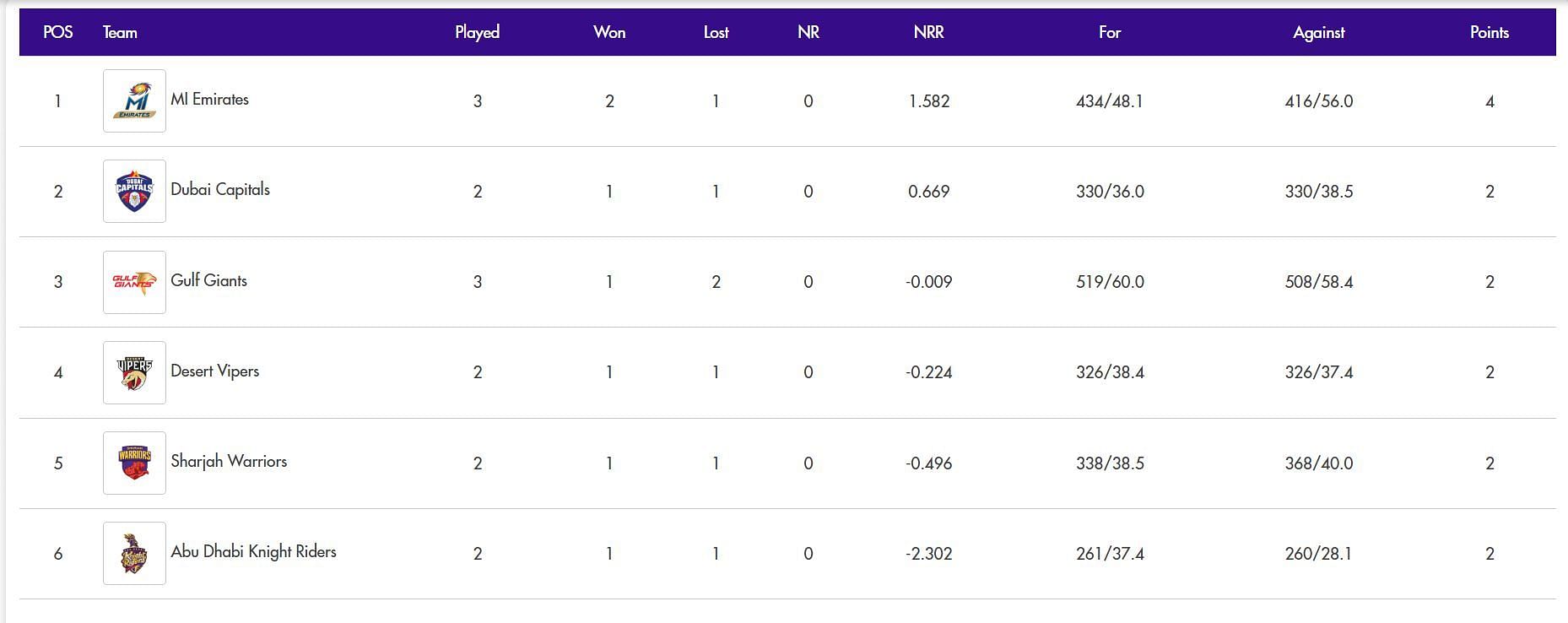The image size is (1568, 623).
Task: Open the Dubai Capitals team name link
Action: 220,189
